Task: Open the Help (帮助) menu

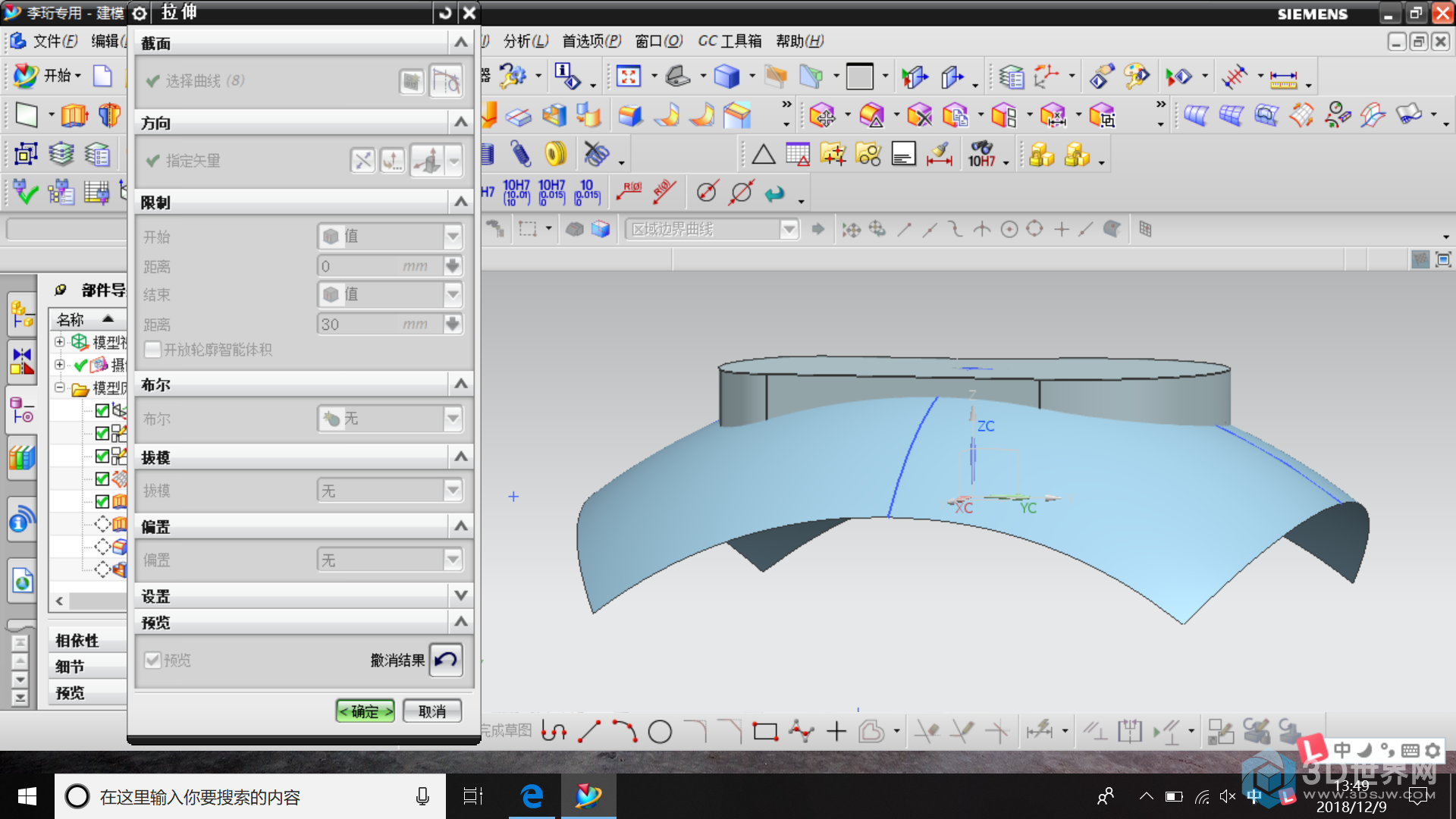Action: tap(799, 41)
